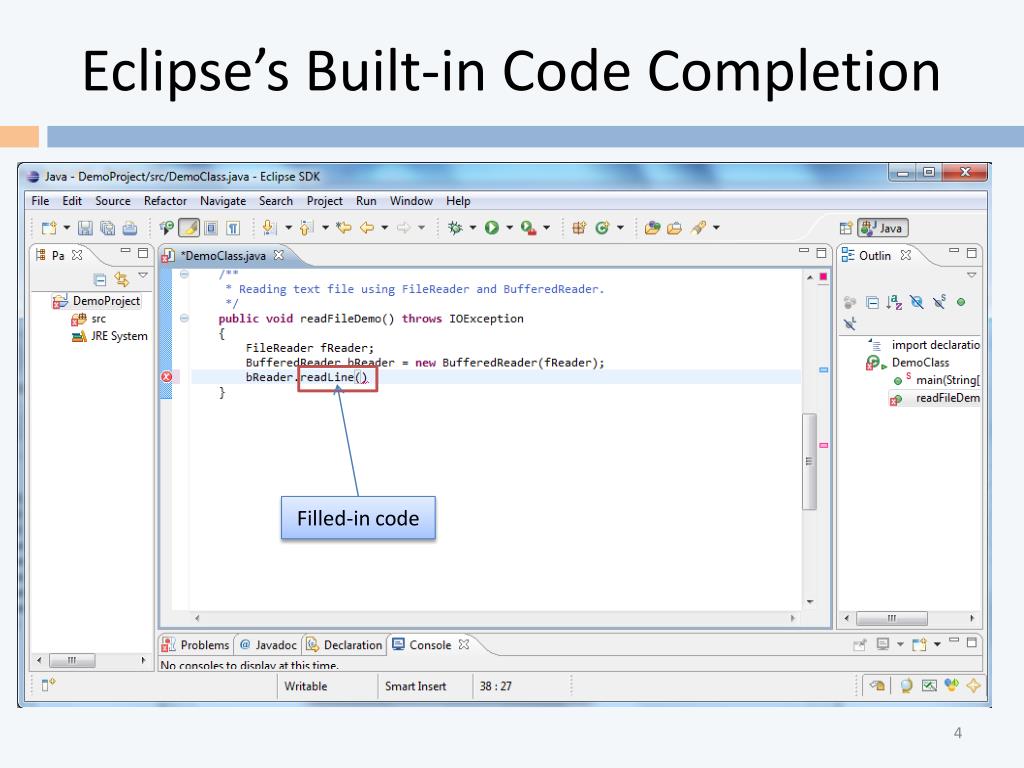The width and height of the screenshot is (1024, 768).
Task: Toggle Sort alphabetically in Outline view
Action: tap(894, 302)
